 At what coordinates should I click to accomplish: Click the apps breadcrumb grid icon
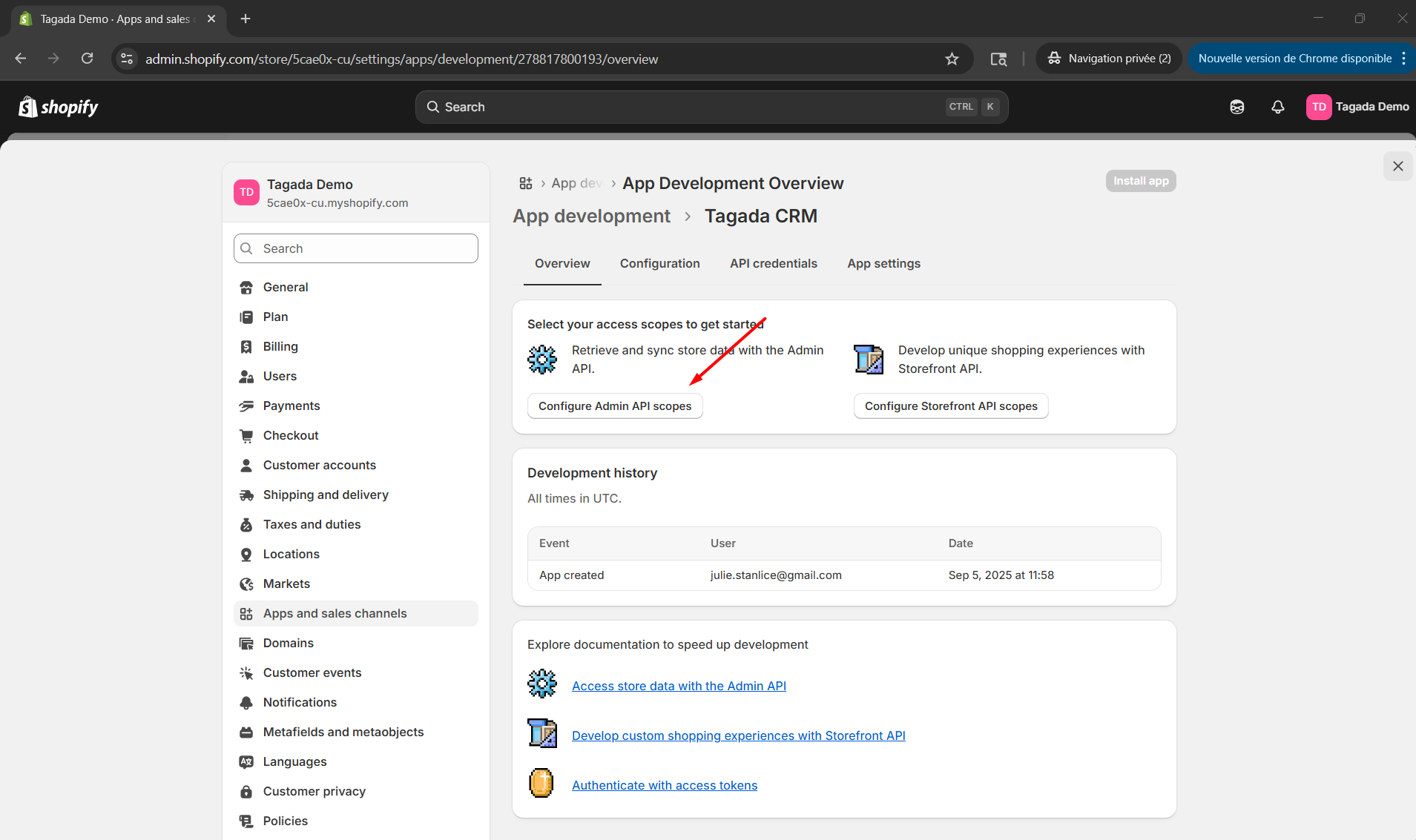[526, 183]
